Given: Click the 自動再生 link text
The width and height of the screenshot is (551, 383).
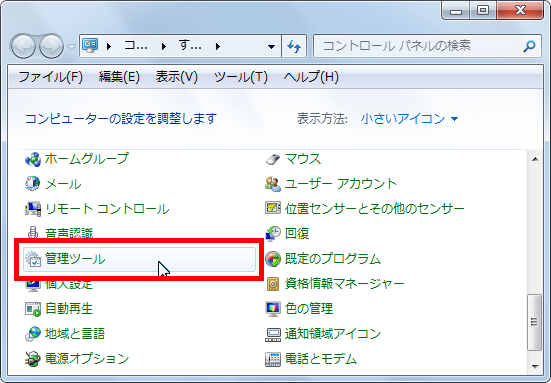Looking at the screenshot, I should [69, 309].
